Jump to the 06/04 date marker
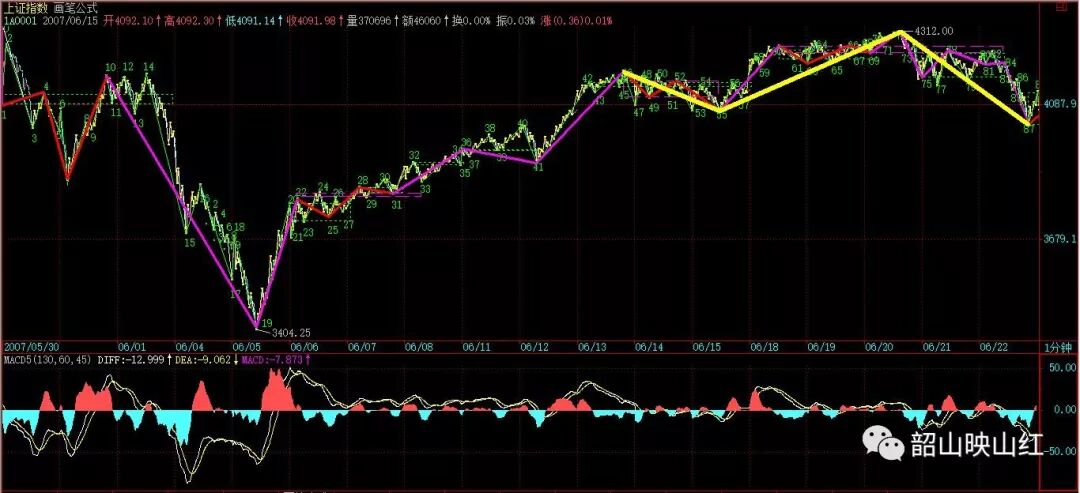The width and height of the screenshot is (1080, 493). [x=189, y=345]
